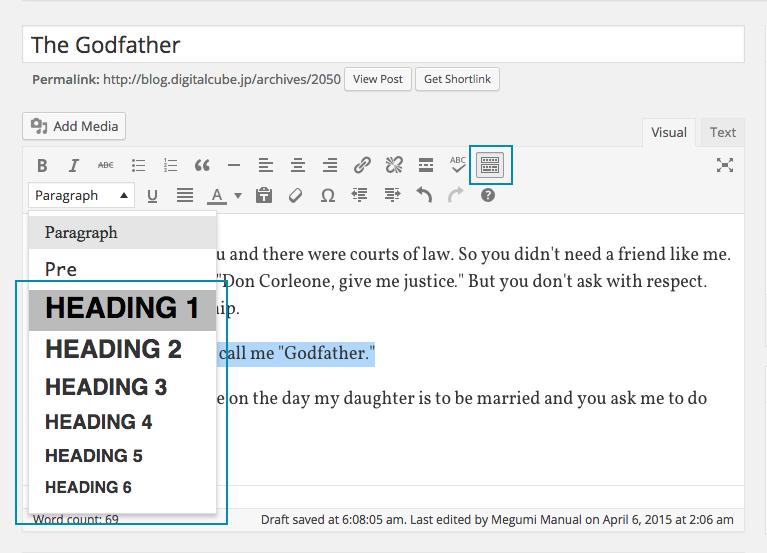767x553 pixels.
Task: Click the Get Shortlink button
Action: click(x=457, y=79)
